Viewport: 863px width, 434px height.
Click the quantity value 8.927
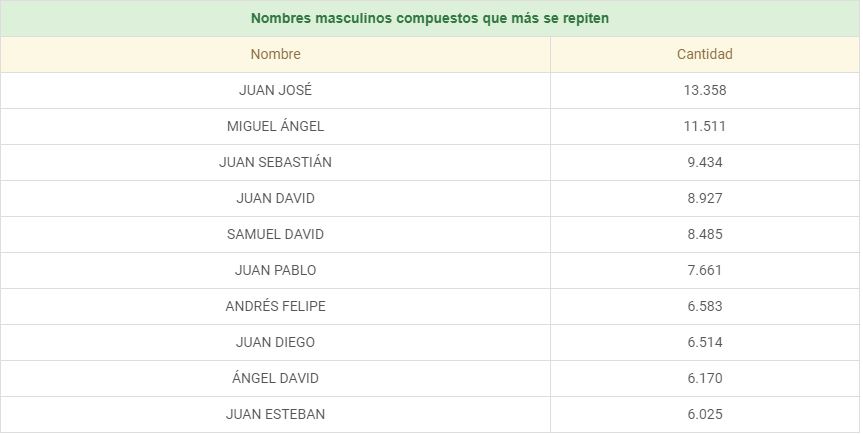[x=704, y=198]
